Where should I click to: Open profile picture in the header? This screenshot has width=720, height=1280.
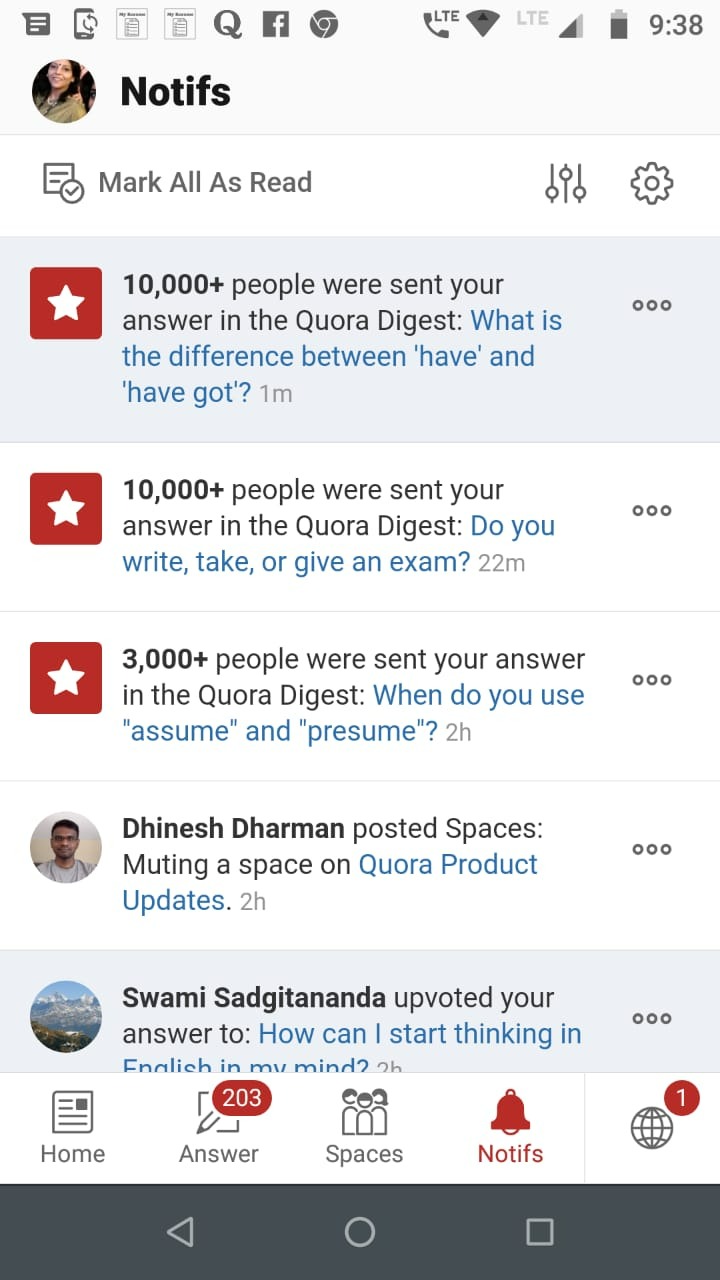(x=64, y=91)
